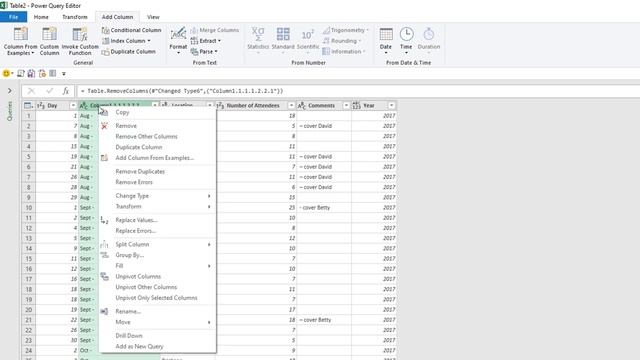
Task: Click the fx function icon
Action: point(65,91)
